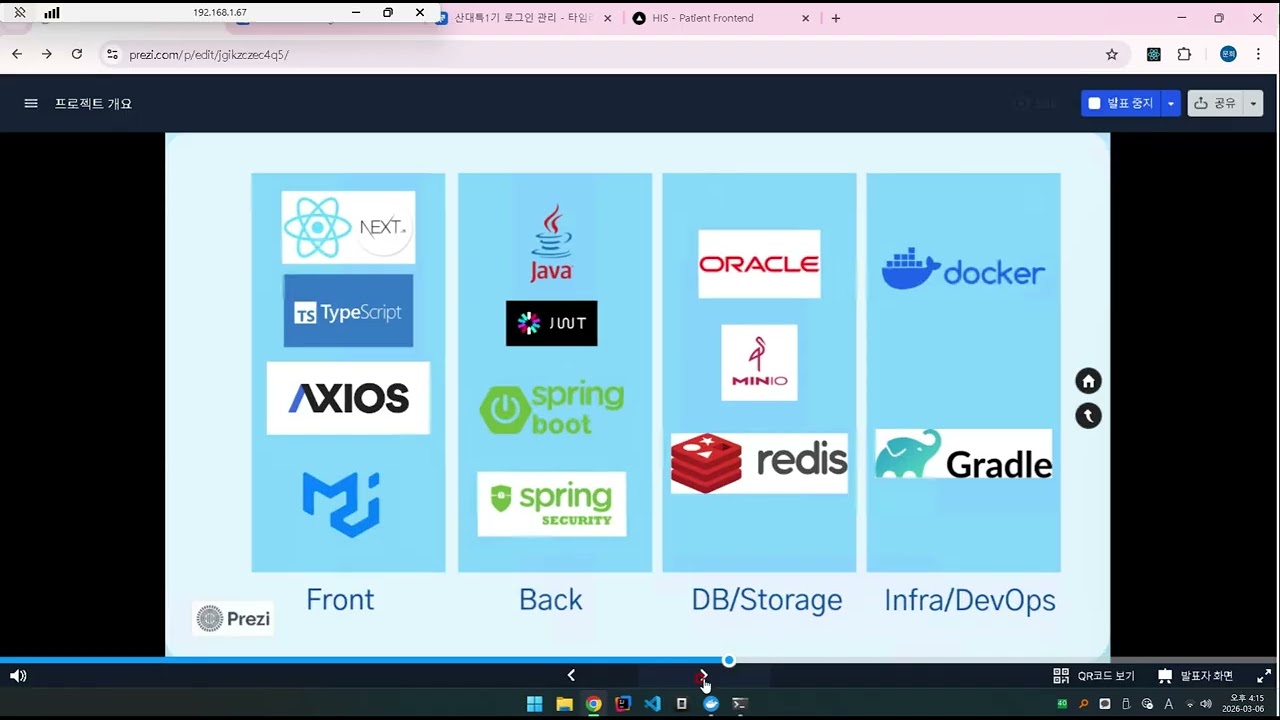Open File Explorer from the taskbar
1280x720 pixels.
(564, 704)
